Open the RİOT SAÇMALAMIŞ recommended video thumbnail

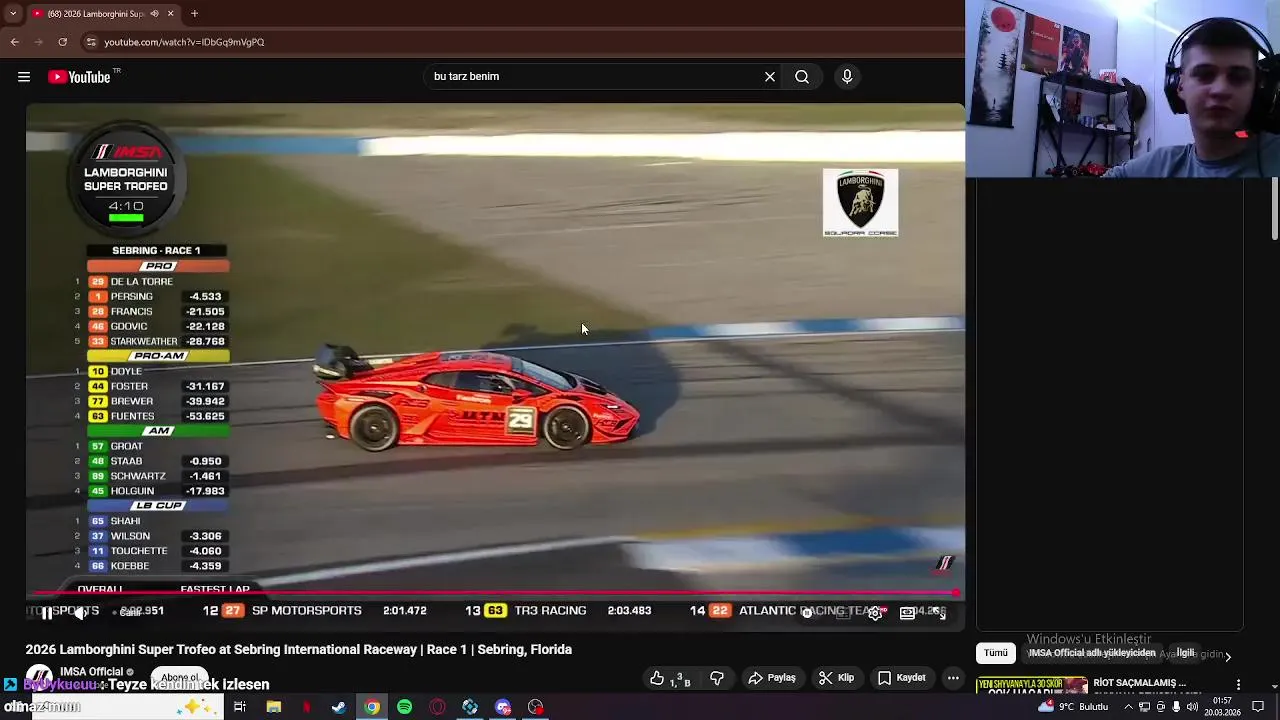1032,685
